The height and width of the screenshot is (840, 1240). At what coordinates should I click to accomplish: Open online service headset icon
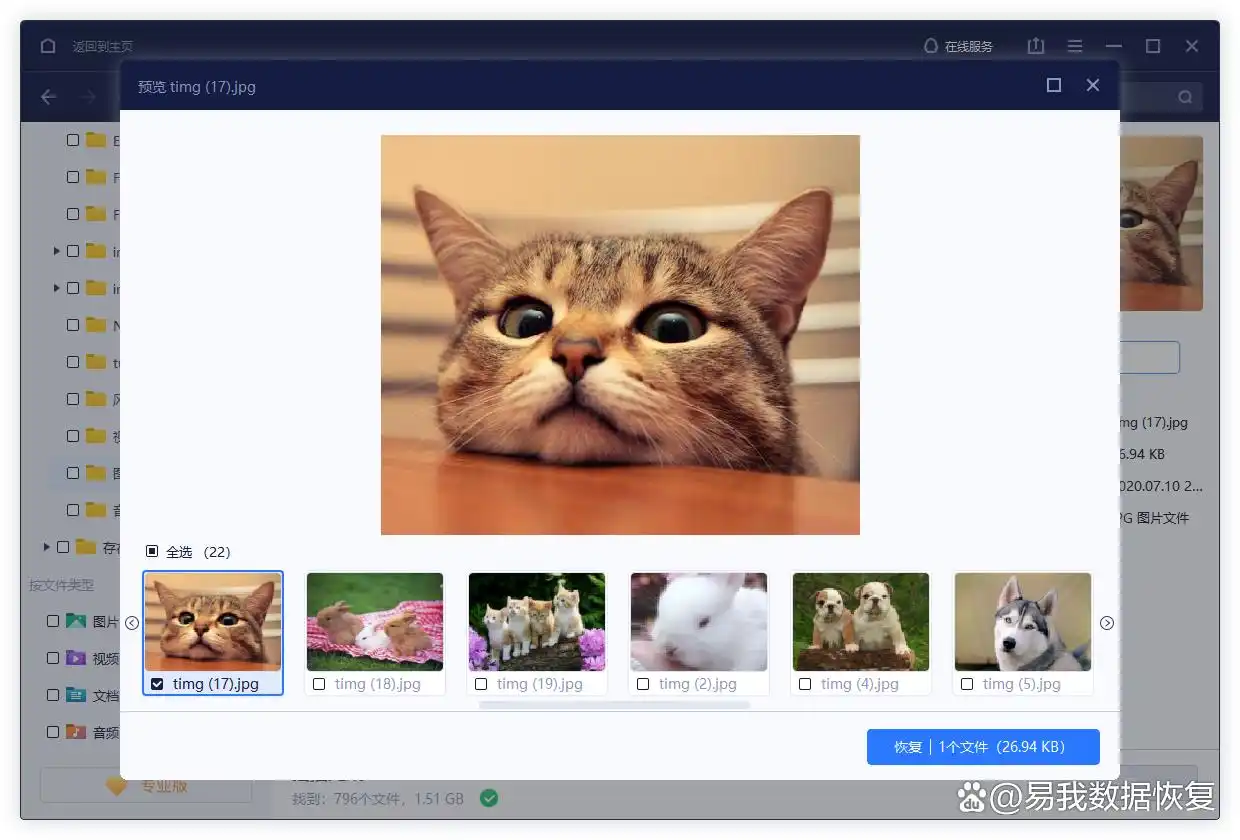pos(931,46)
